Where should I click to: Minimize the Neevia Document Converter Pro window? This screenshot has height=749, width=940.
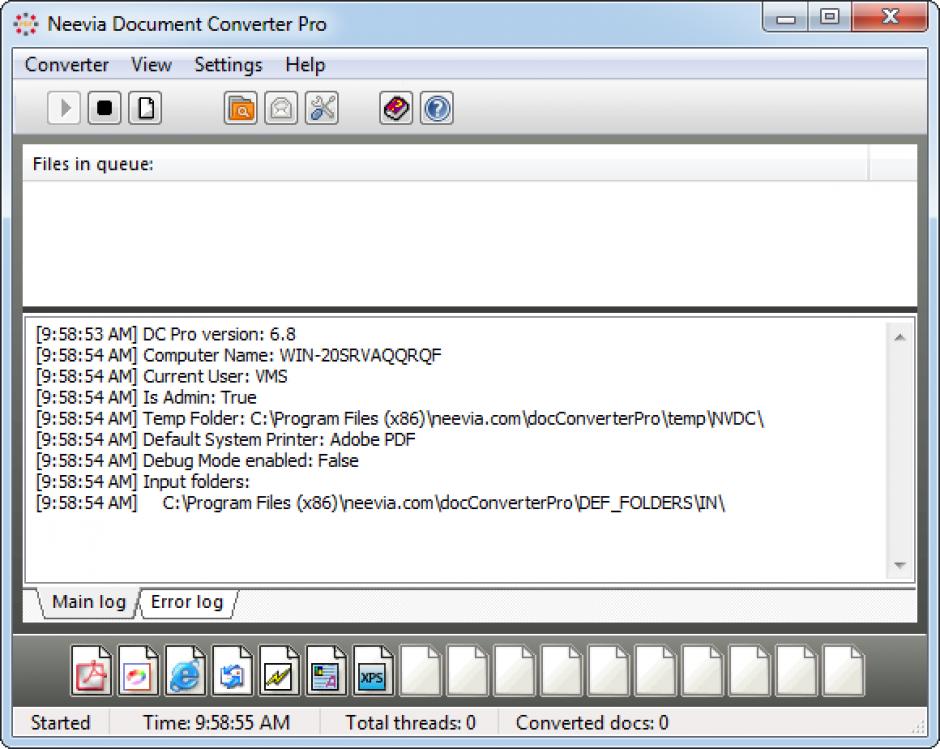[x=786, y=17]
